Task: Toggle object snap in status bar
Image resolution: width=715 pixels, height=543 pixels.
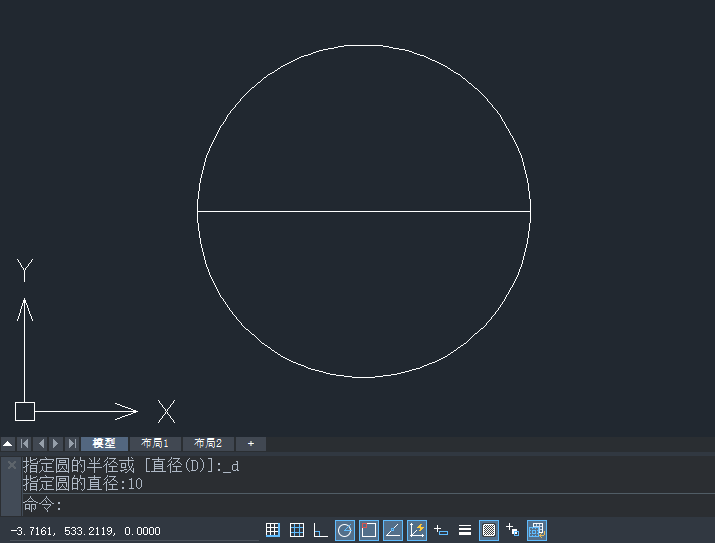Action: point(369,530)
